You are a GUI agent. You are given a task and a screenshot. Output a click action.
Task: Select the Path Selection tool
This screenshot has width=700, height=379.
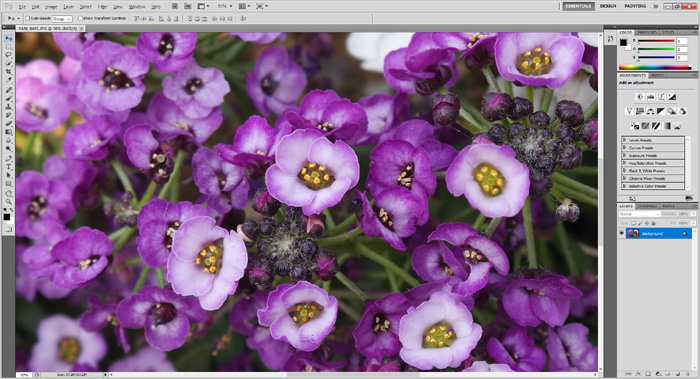tap(8, 175)
